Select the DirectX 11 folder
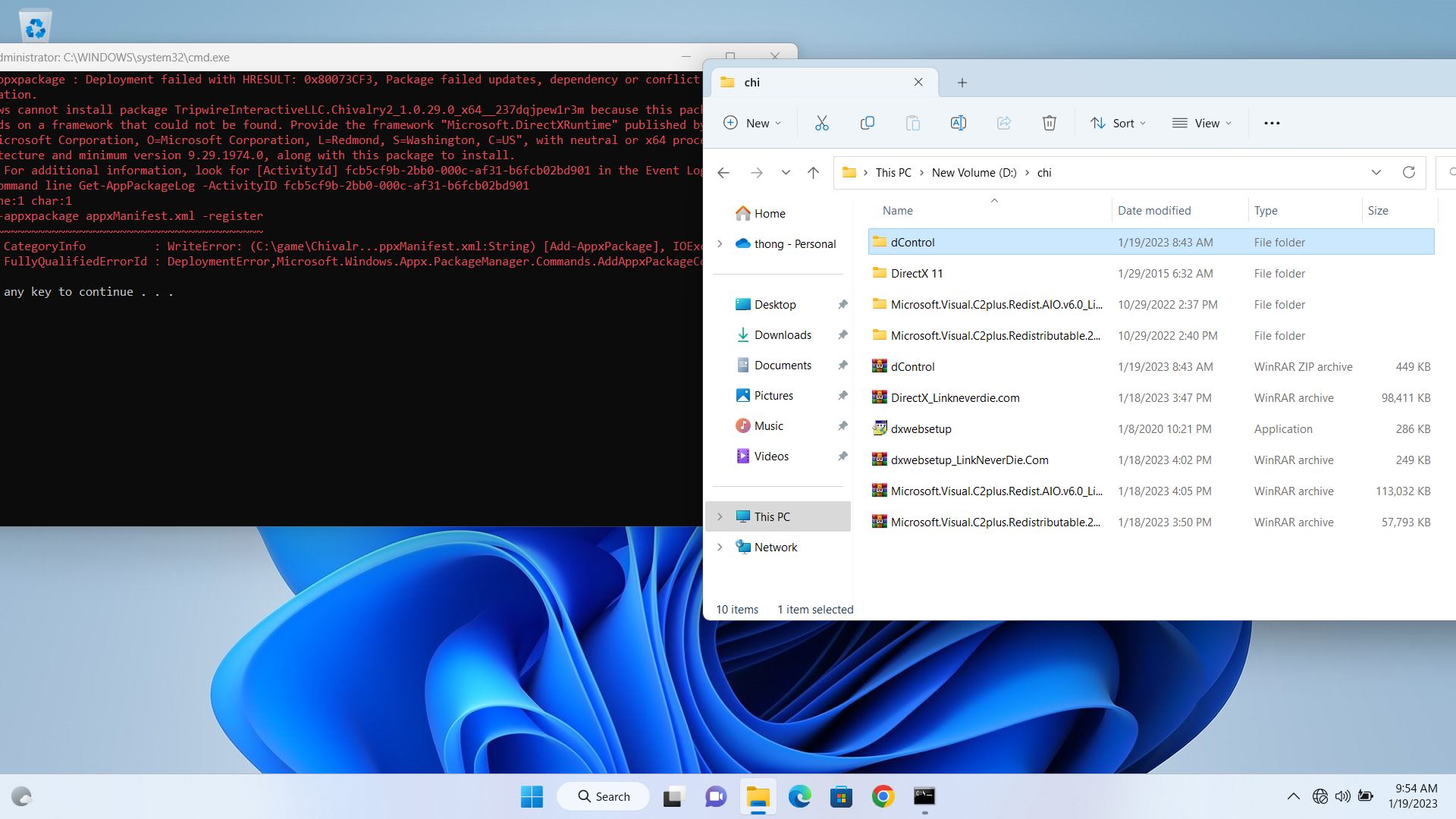This screenshot has height=819, width=1456. pyautogui.click(x=916, y=273)
